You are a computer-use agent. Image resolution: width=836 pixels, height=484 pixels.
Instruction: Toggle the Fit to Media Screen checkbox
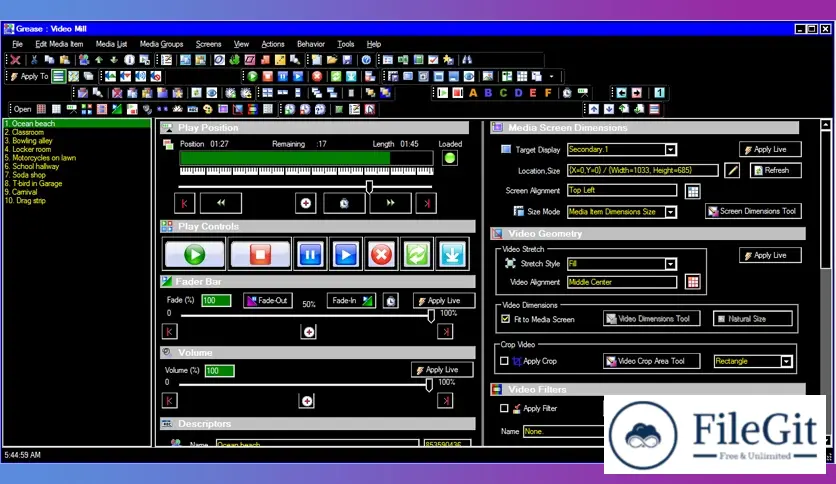pos(505,319)
